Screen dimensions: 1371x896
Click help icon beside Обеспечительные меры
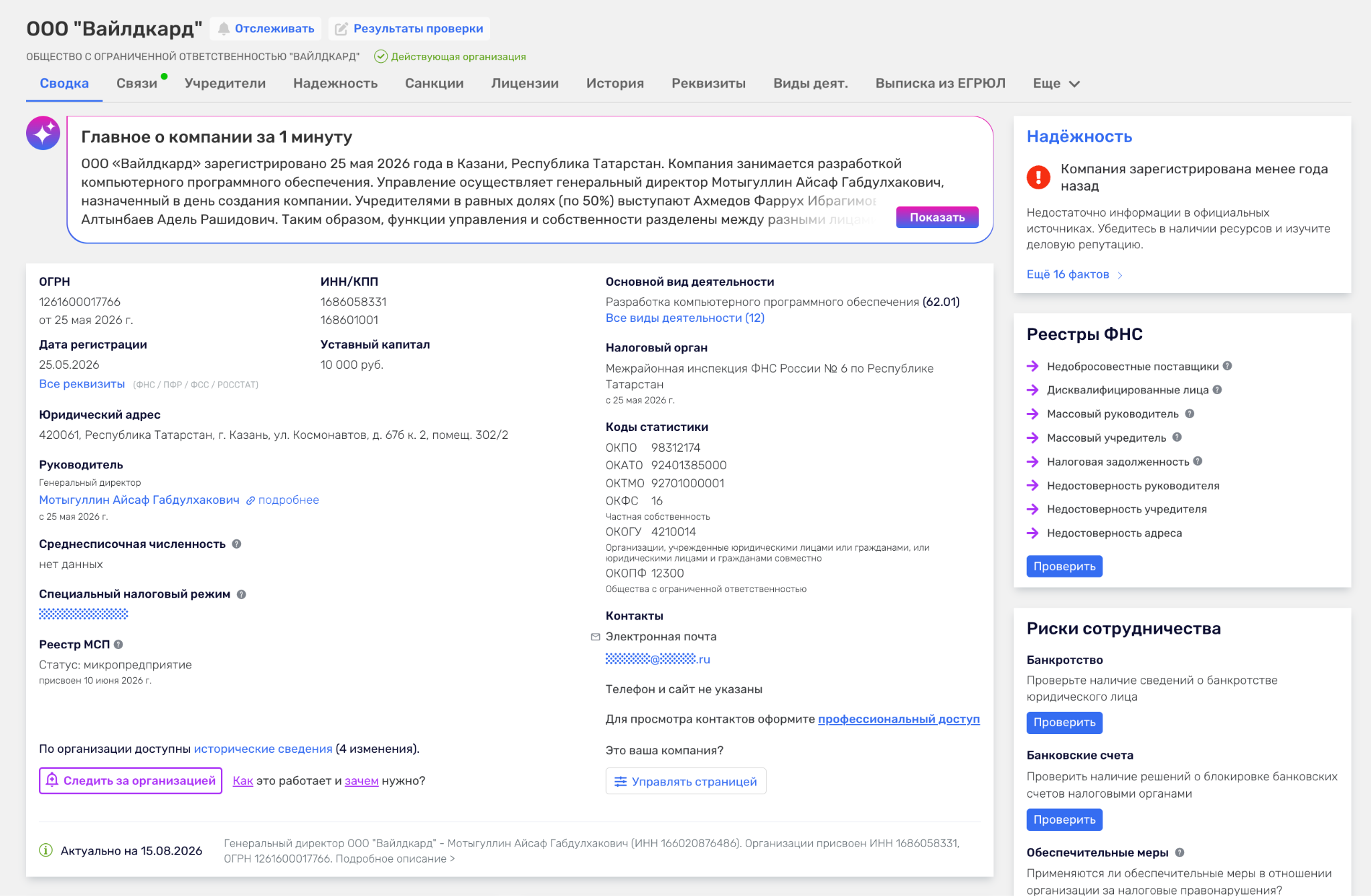[1180, 853]
